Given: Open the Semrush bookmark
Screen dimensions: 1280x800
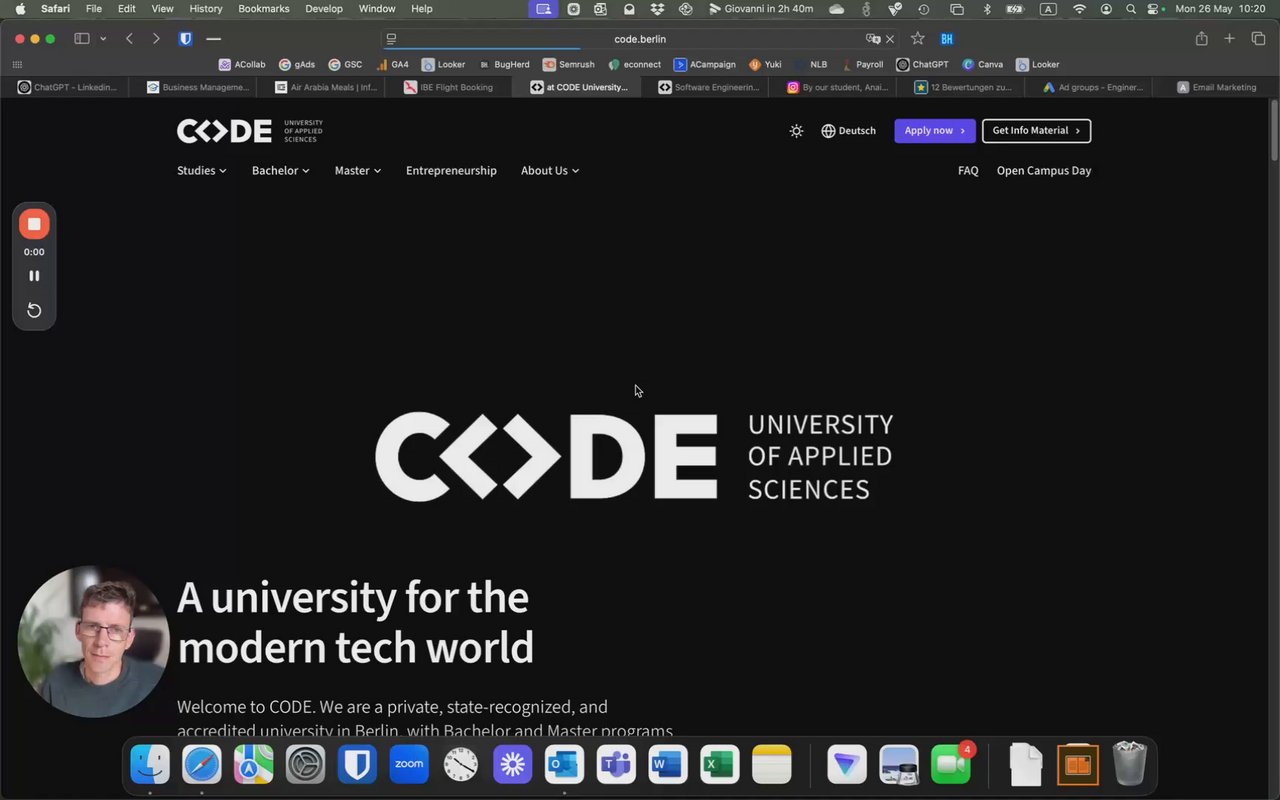Looking at the screenshot, I should tap(568, 64).
